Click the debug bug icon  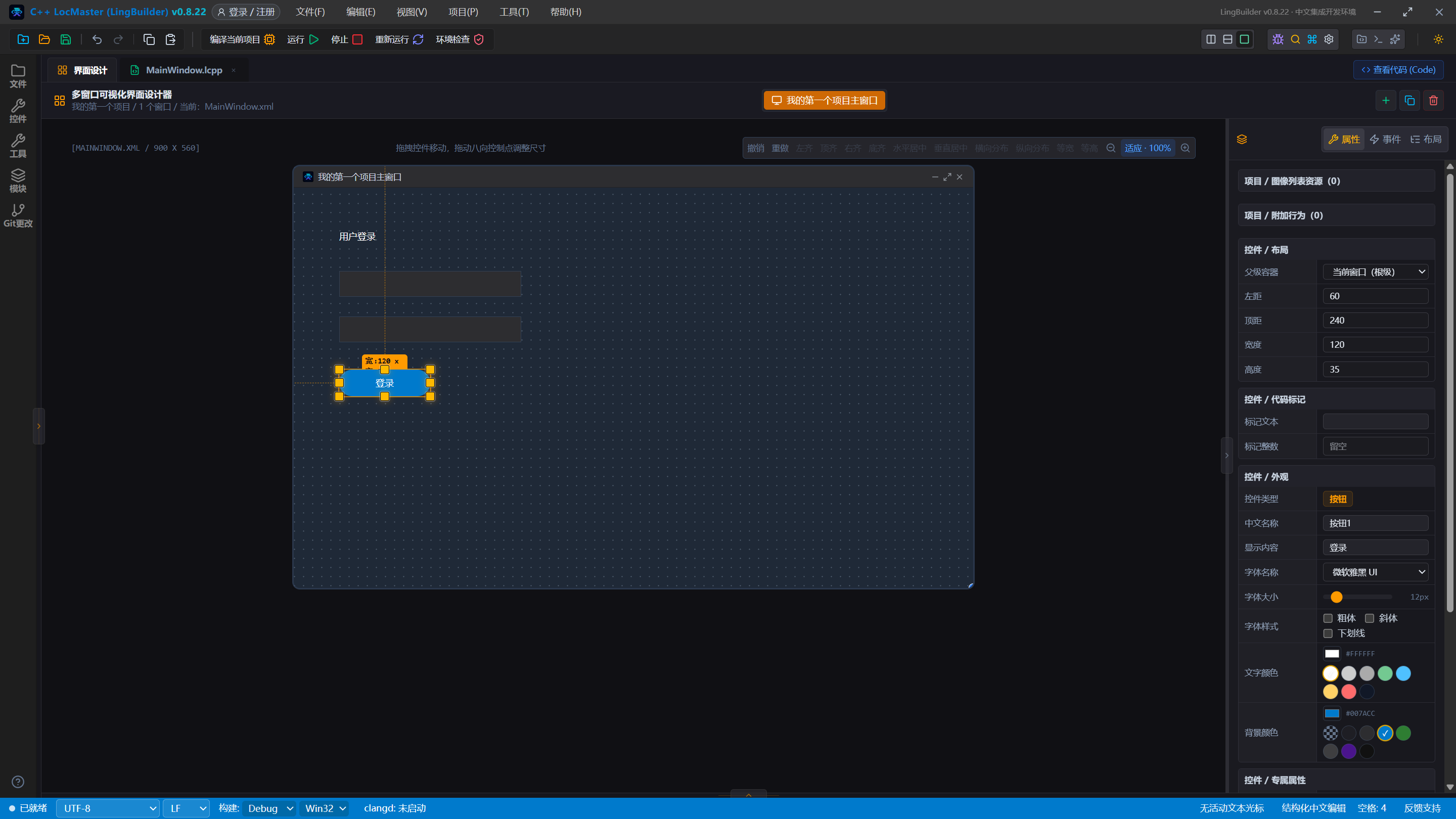[1278, 39]
